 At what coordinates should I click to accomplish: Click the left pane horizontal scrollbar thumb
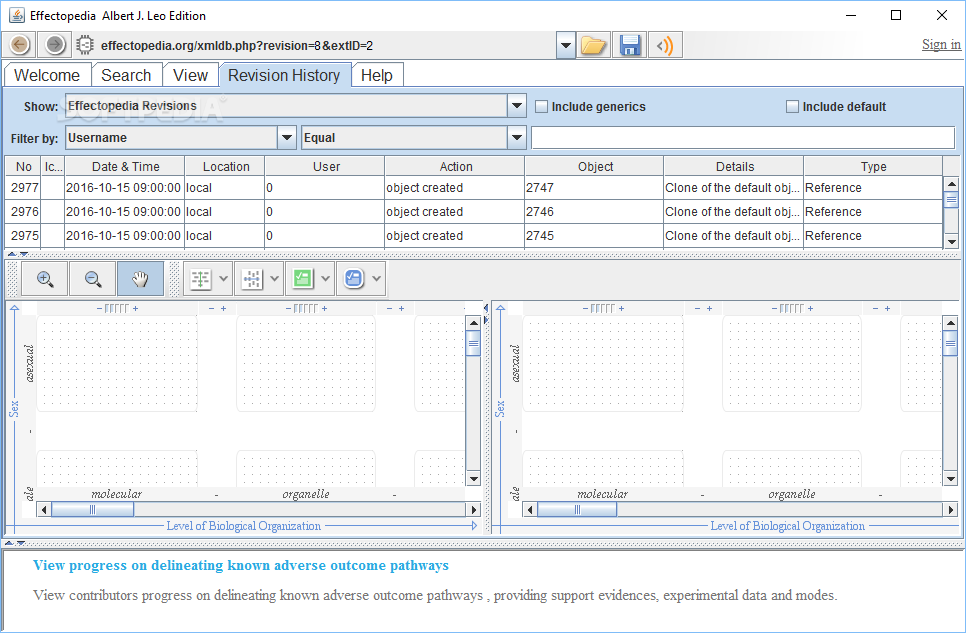pos(92,509)
